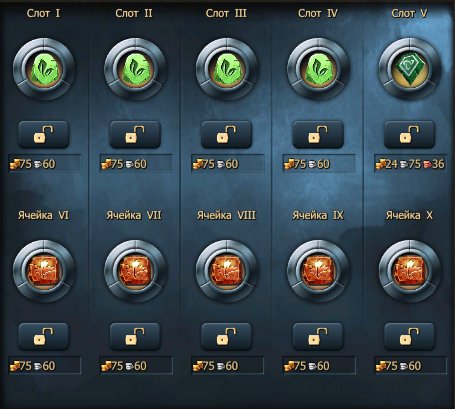Select the green leaf gem in Слот II
The height and width of the screenshot is (409, 455).
(x=135, y=69)
